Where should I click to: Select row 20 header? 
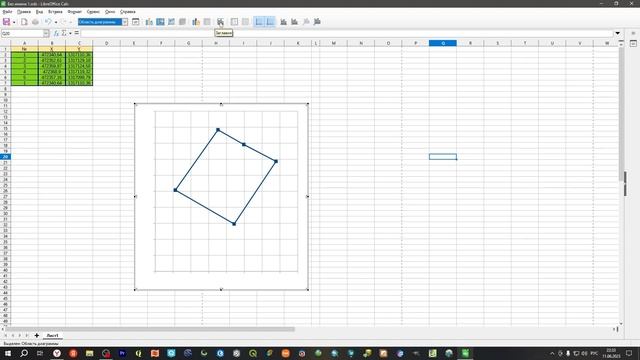click(x=5, y=157)
